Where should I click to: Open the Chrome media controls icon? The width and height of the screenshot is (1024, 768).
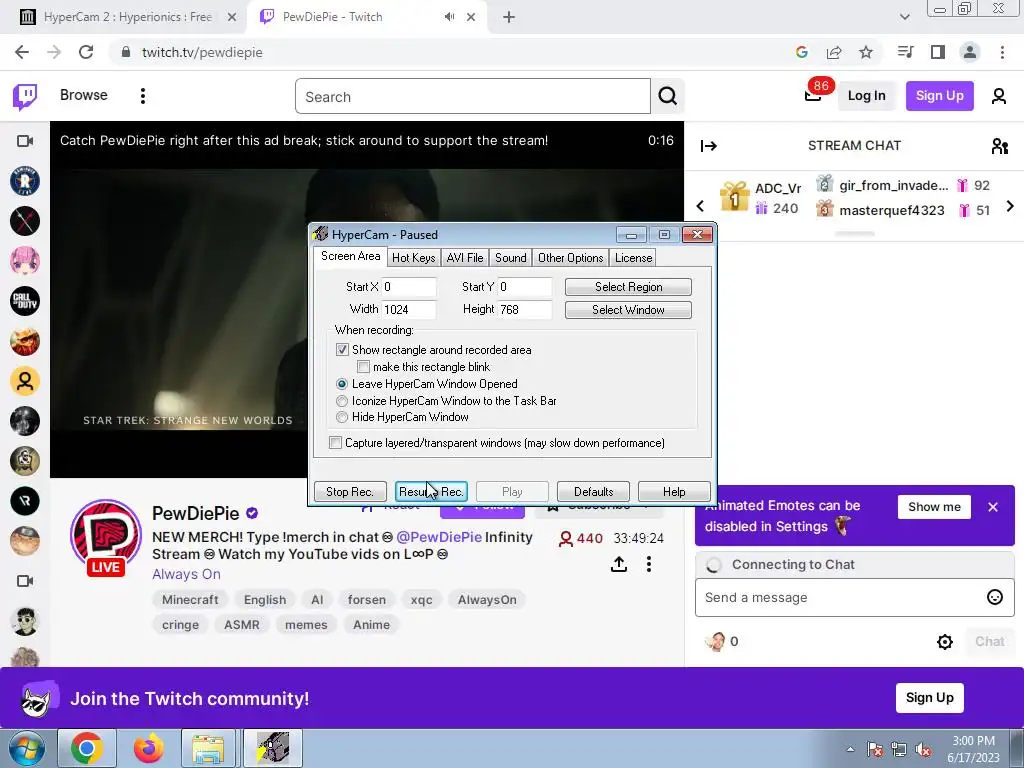pos(905,52)
